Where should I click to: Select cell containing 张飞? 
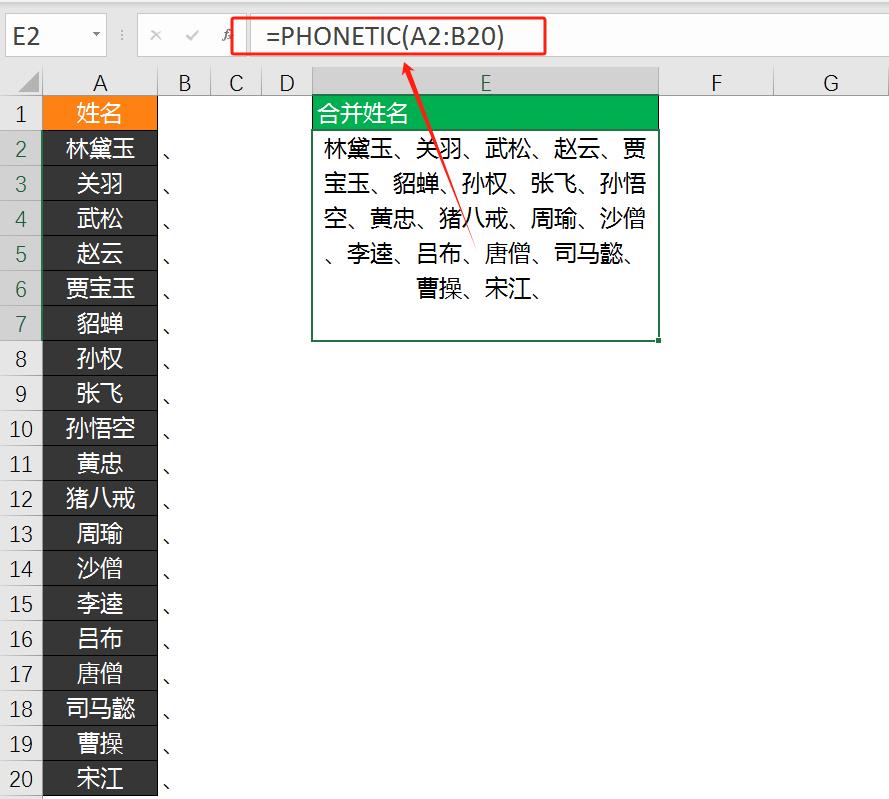[x=100, y=394]
